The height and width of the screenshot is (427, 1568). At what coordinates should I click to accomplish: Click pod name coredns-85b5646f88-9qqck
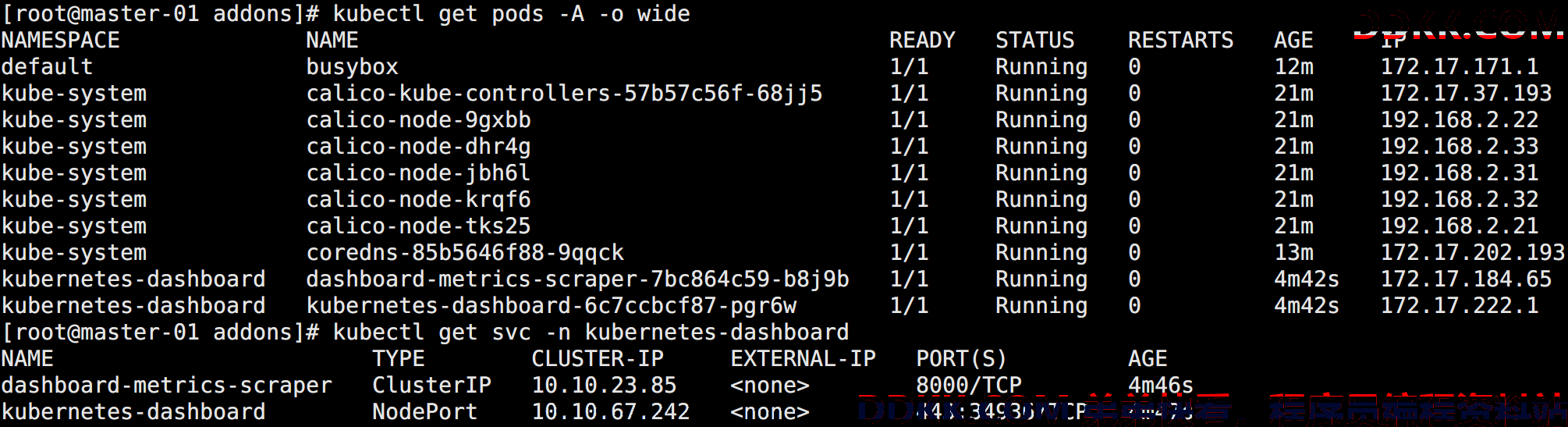tap(465, 253)
